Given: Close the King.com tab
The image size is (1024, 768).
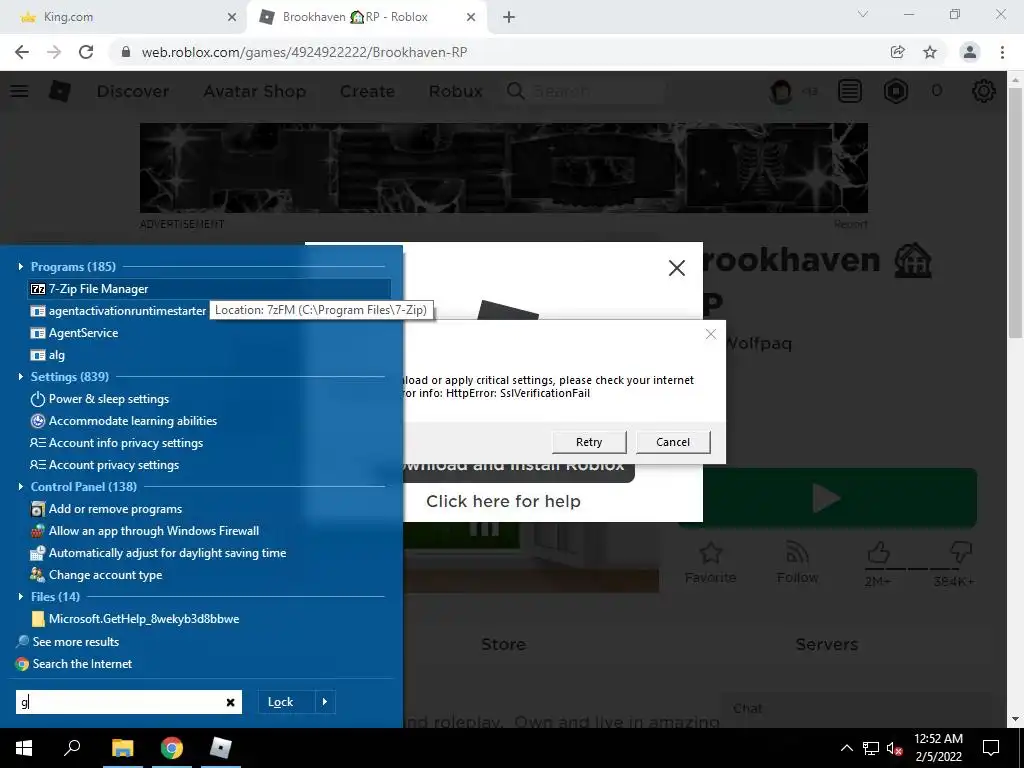Looking at the screenshot, I should [232, 18].
